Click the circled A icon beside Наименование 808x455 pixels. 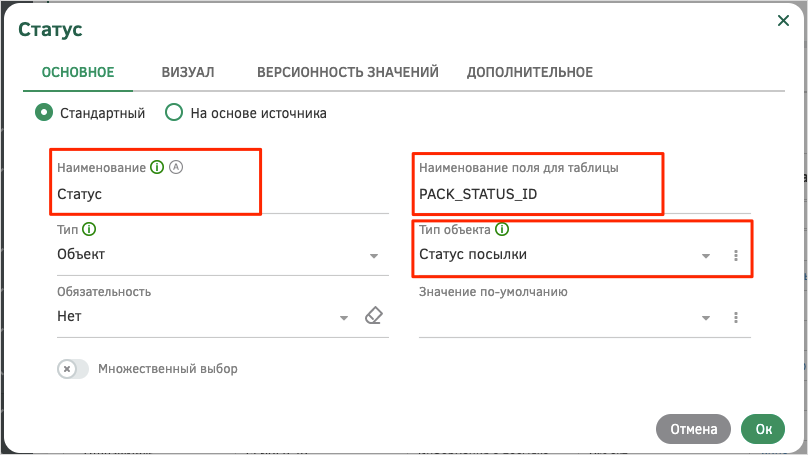pyautogui.click(x=176, y=167)
